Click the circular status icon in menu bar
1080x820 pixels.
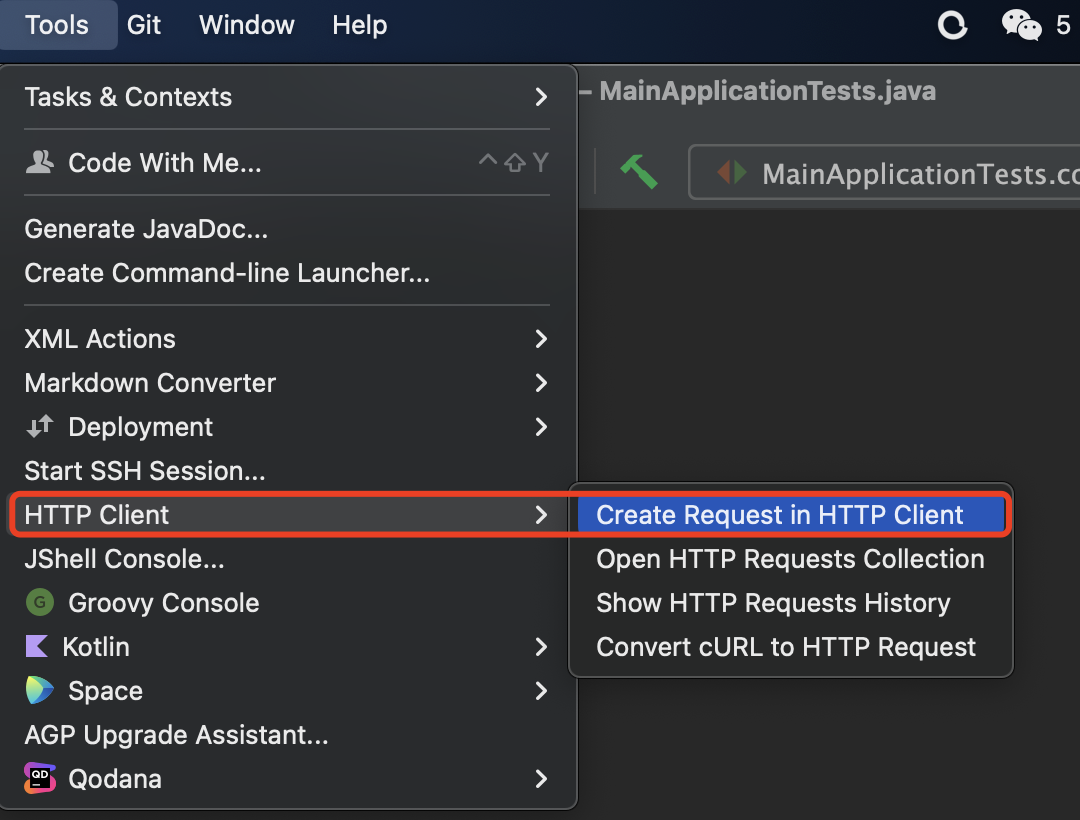[952, 25]
